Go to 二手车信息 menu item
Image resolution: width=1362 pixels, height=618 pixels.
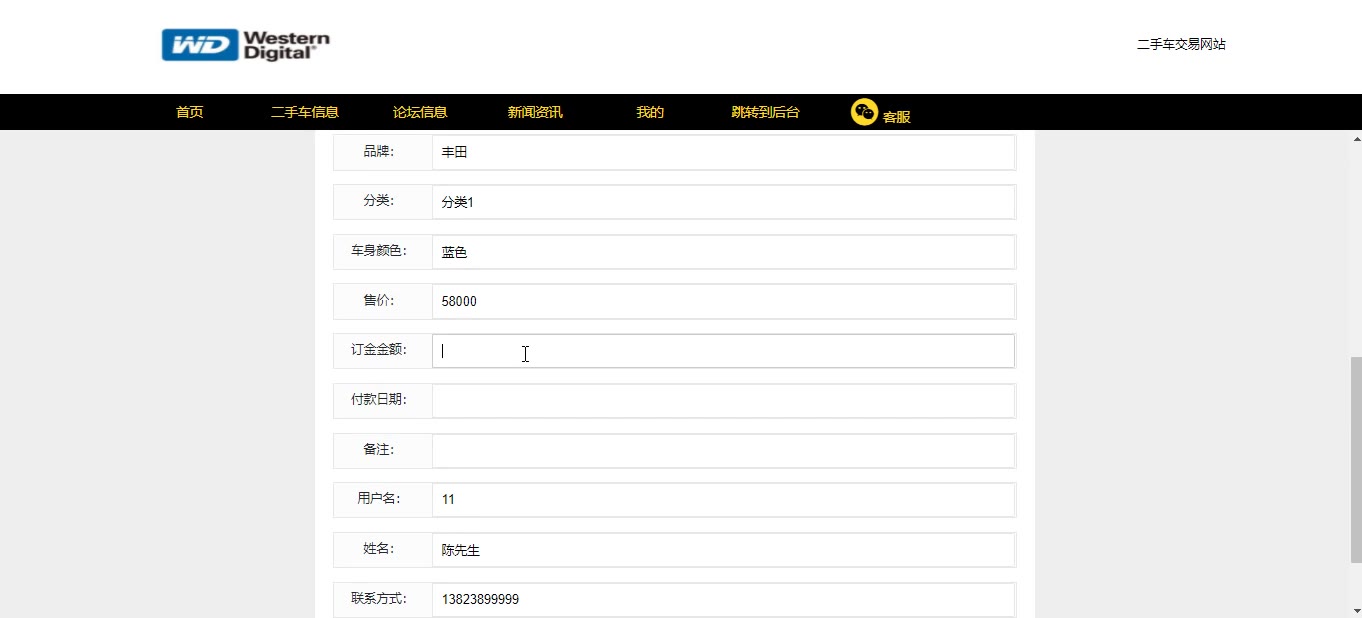tap(304, 112)
